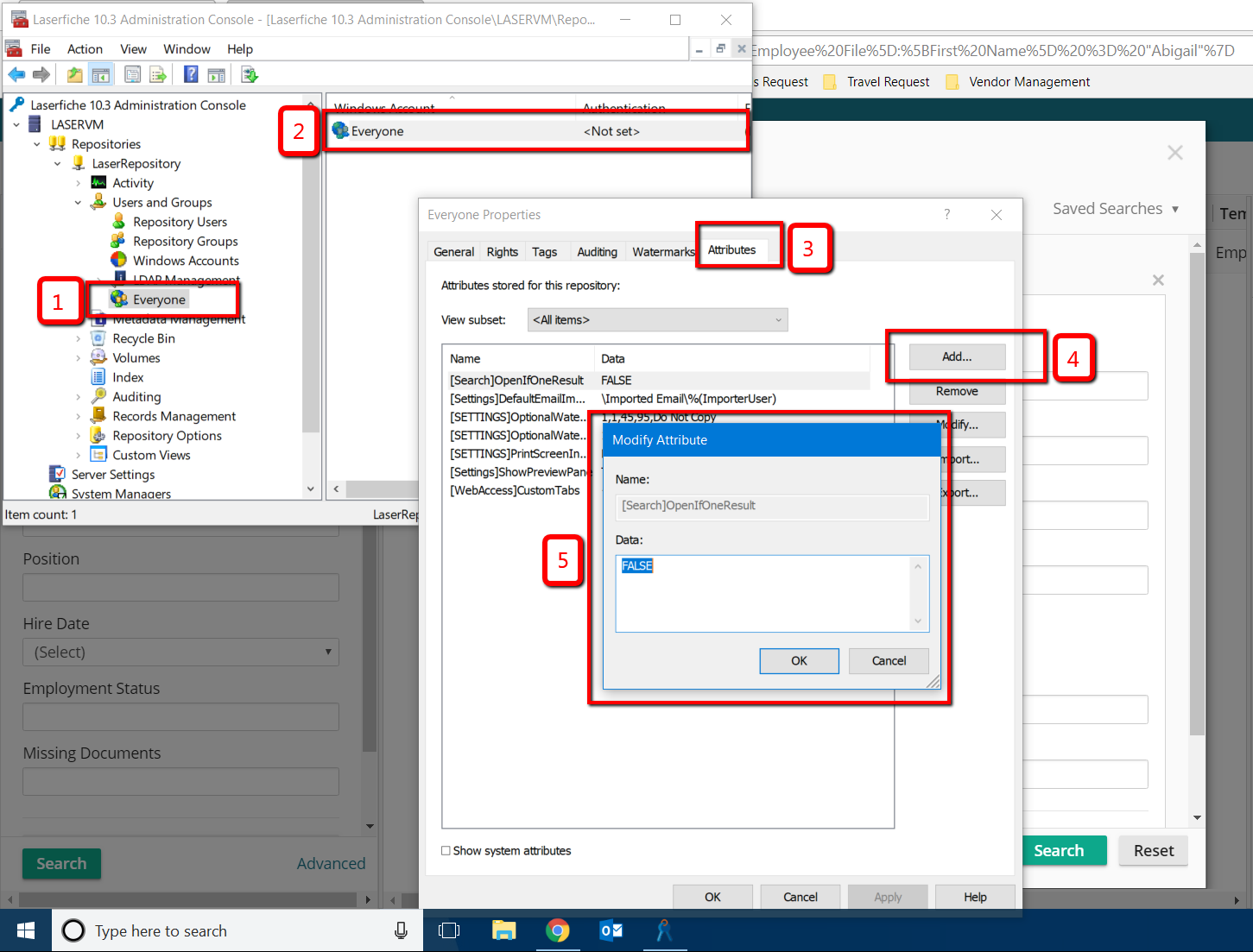Click the Up one level folder icon

coord(75,75)
